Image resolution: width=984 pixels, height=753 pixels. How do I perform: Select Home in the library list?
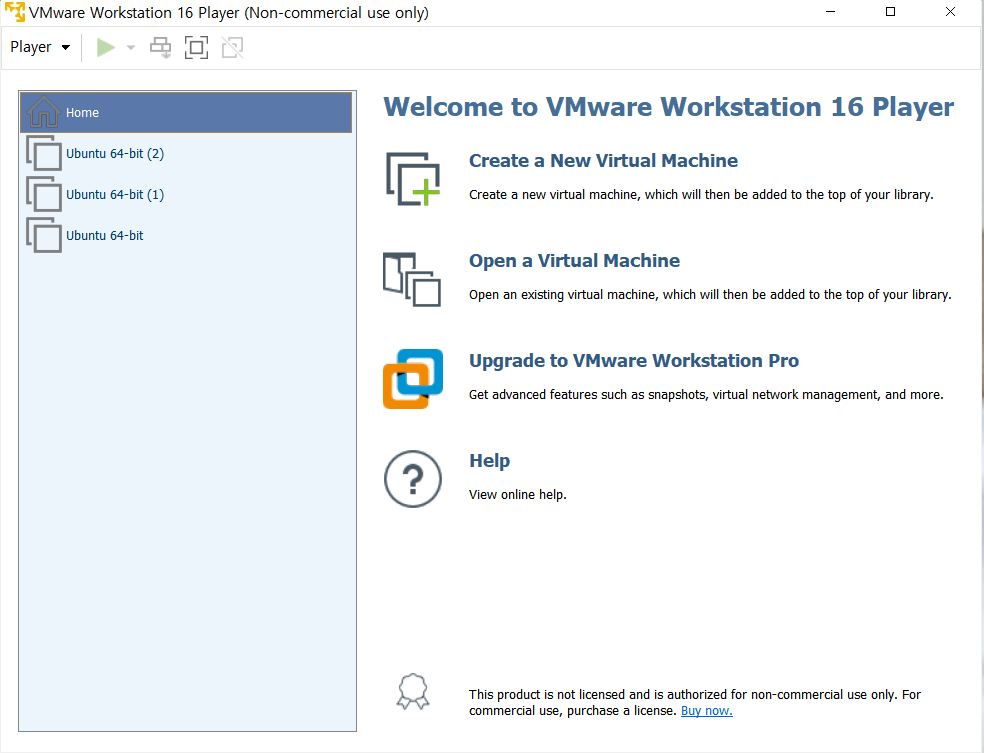(x=186, y=112)
